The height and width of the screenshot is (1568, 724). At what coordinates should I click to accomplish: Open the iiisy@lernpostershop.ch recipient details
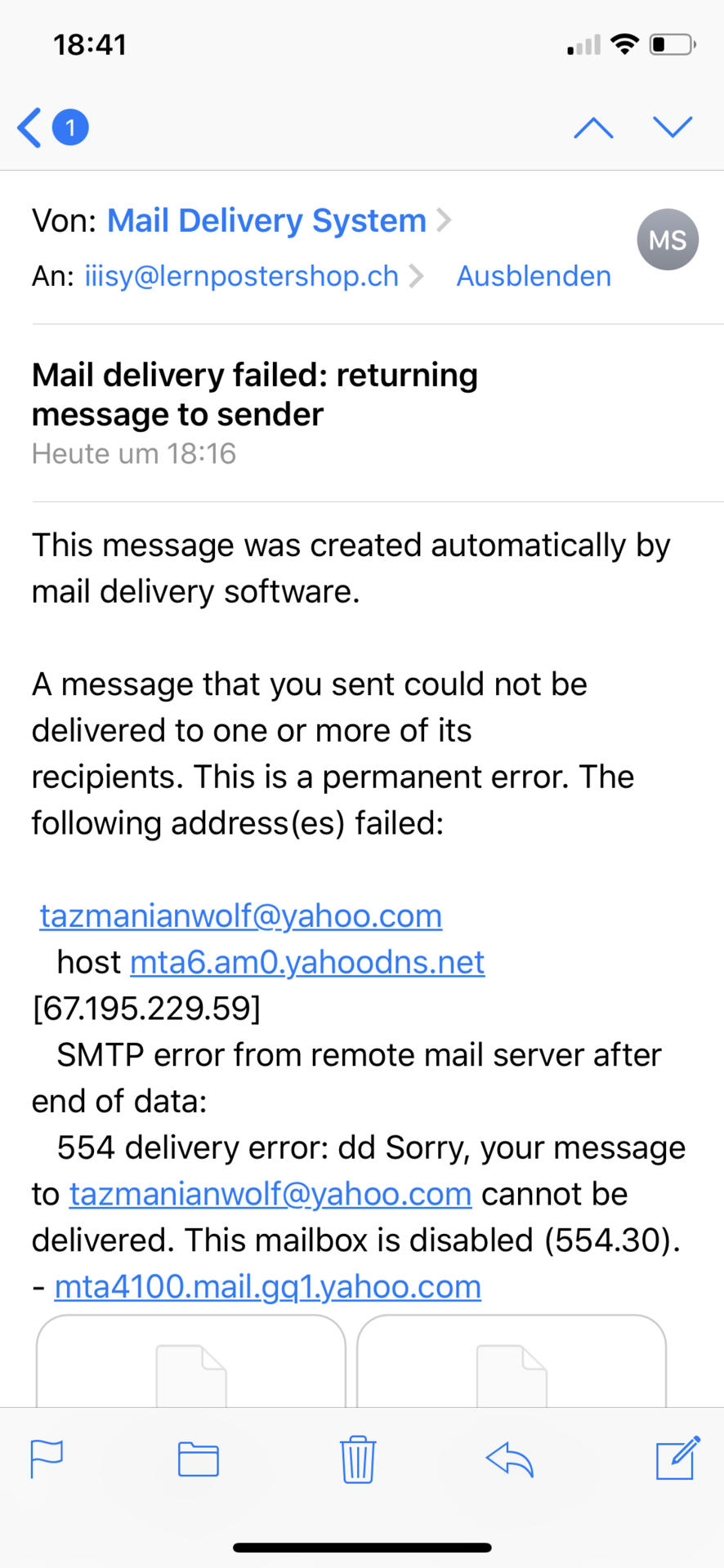click(x=241, y=276)
